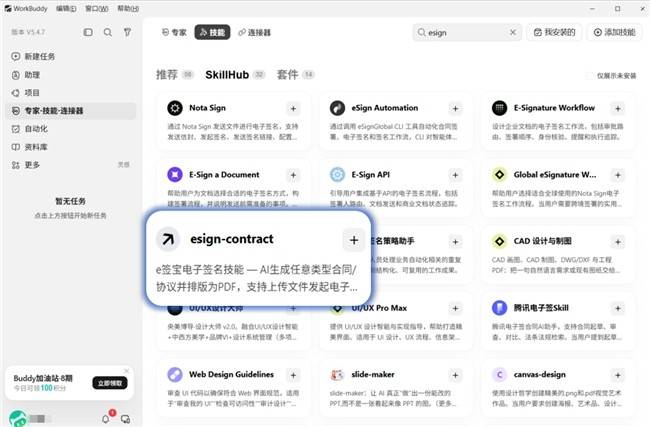Open the 帮助 menu

point(128,8)
